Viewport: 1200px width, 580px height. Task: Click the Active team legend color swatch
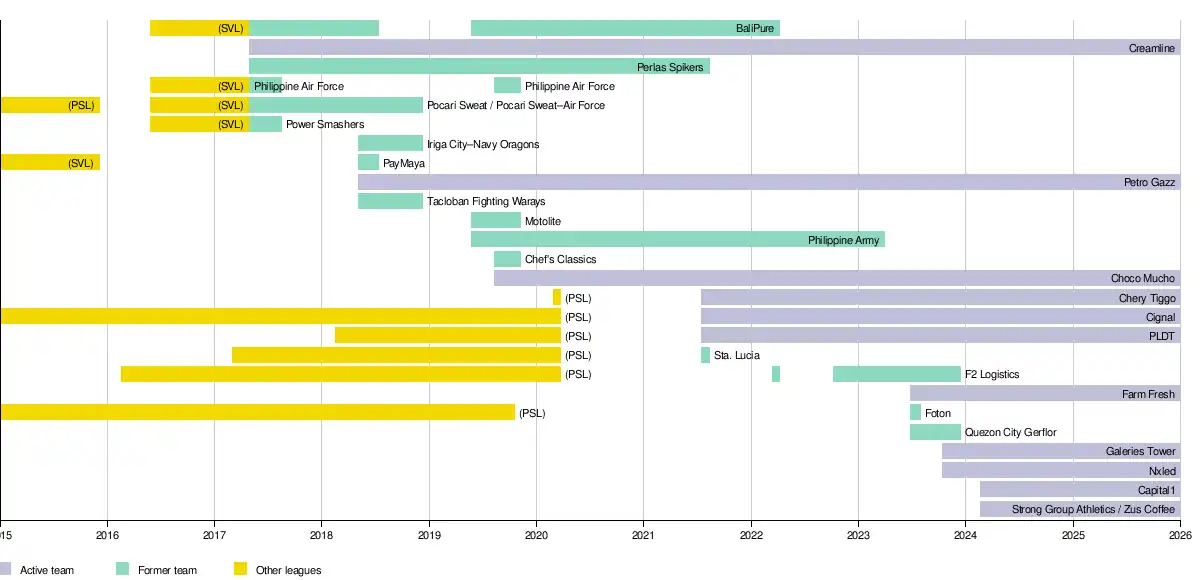(6, 569)
